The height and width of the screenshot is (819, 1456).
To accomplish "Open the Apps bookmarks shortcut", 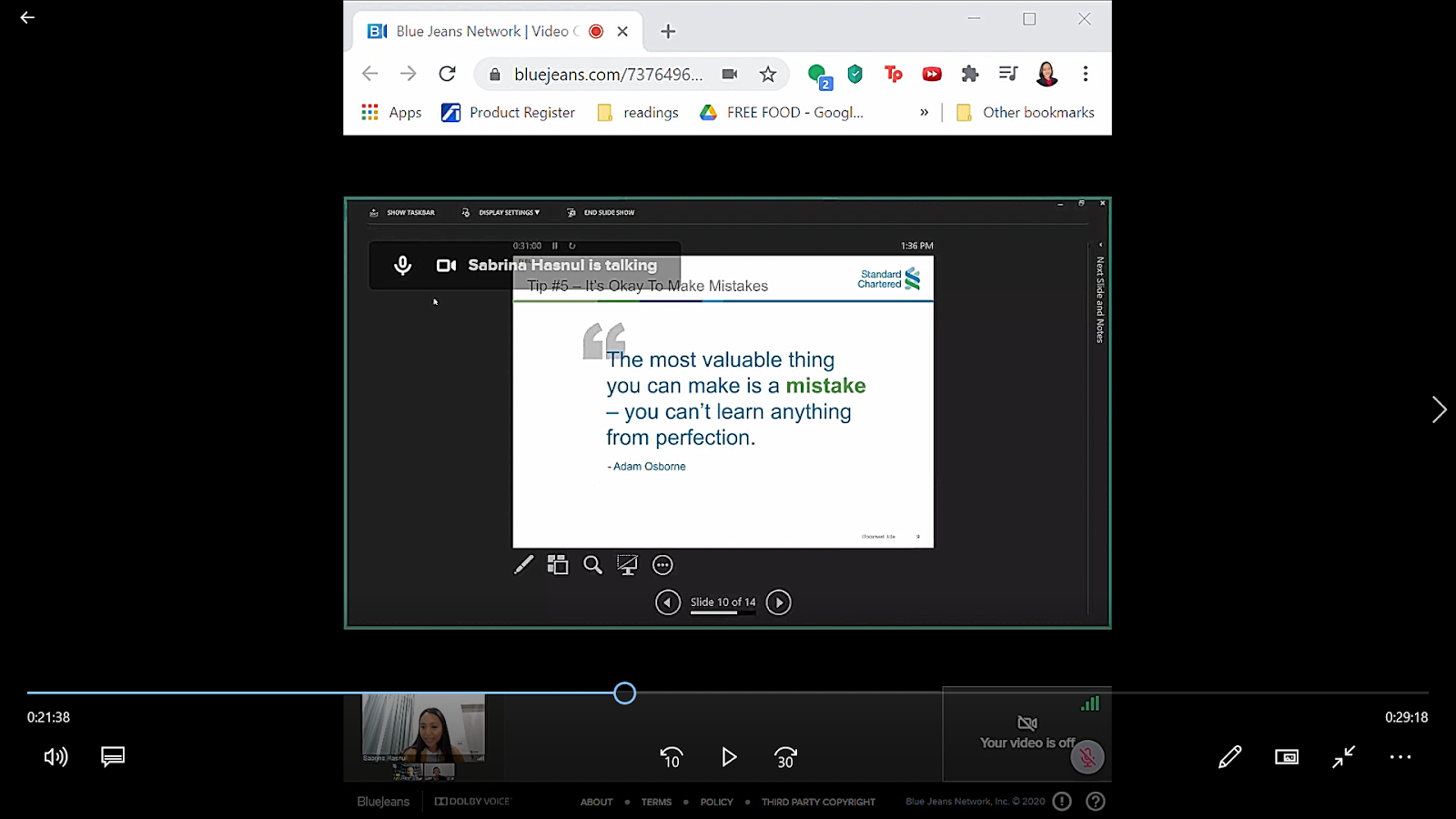I will tap(391, 112).
